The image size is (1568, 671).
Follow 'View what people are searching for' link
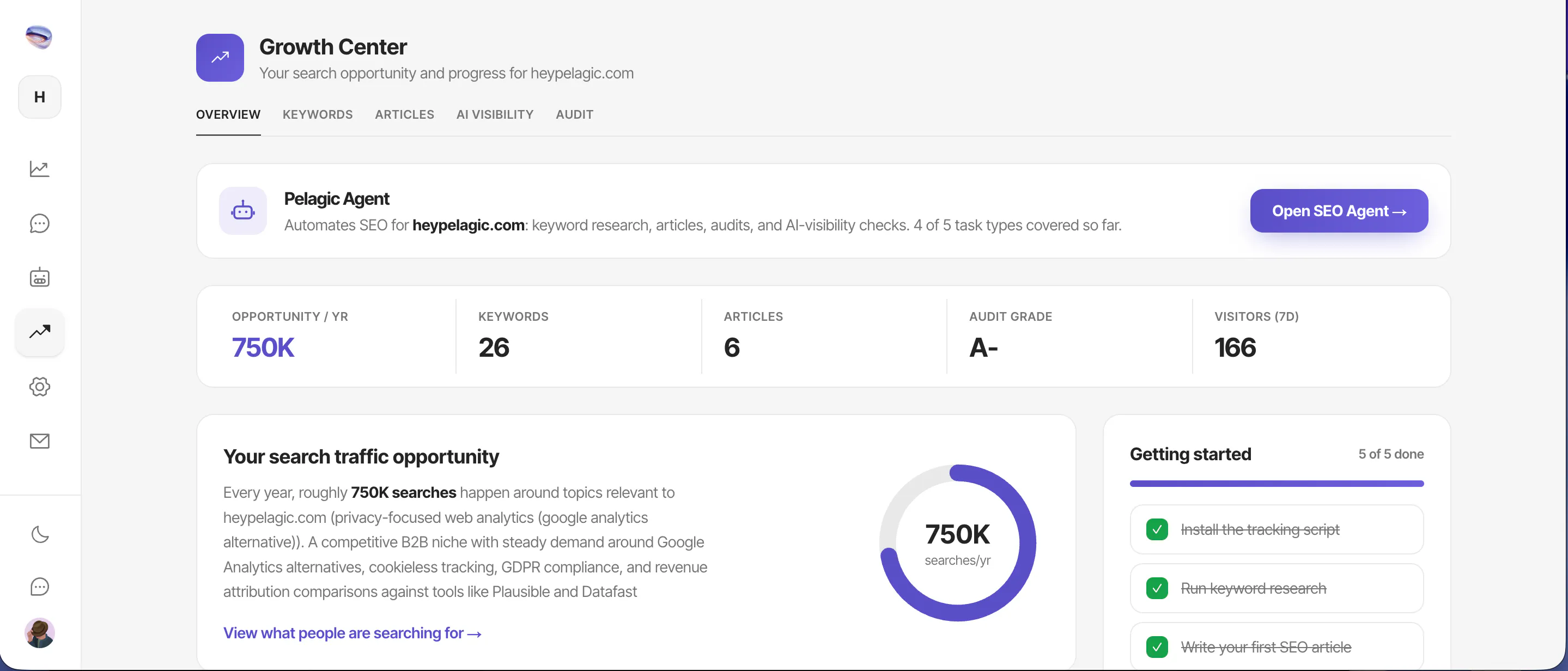(353, 633)
